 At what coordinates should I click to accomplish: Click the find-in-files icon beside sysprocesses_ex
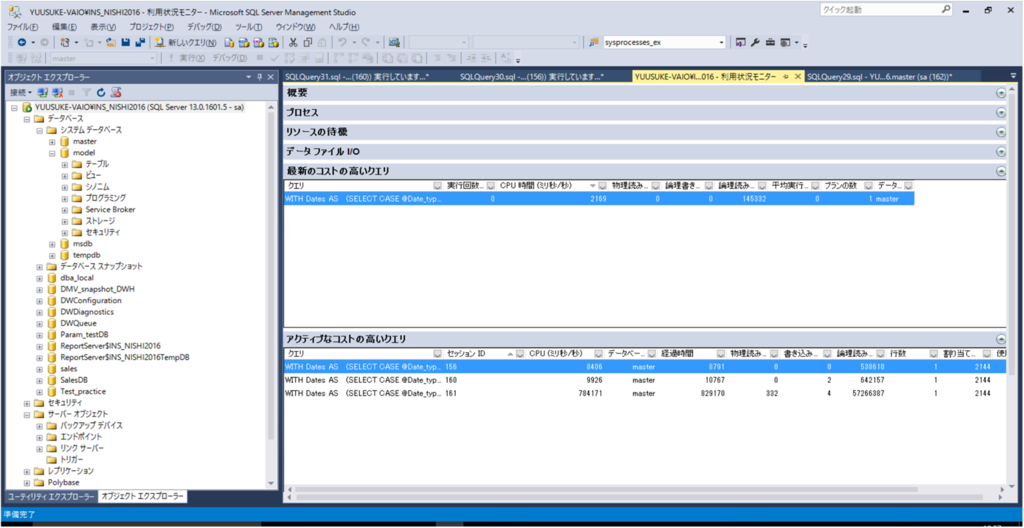point(594,42)
